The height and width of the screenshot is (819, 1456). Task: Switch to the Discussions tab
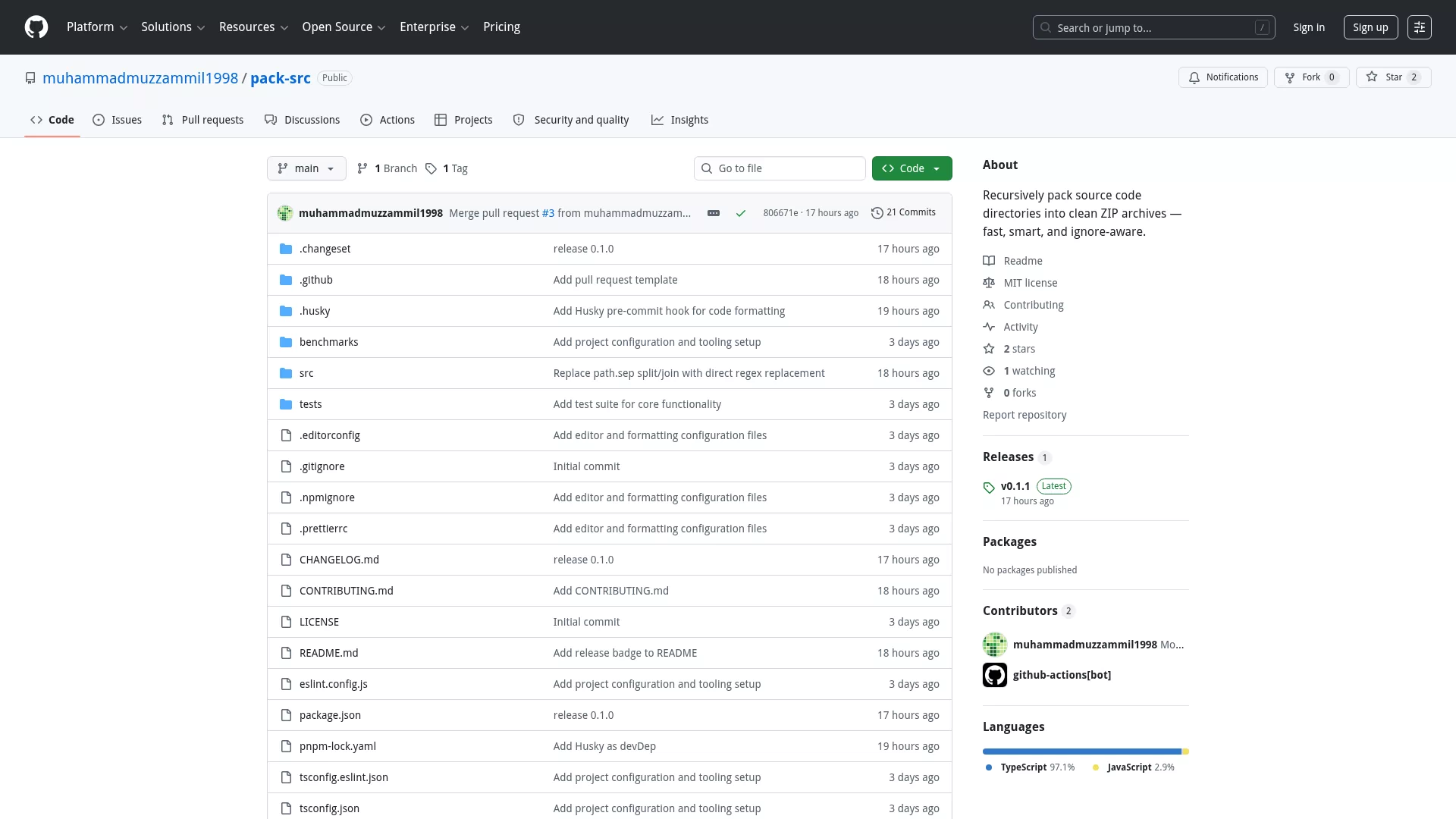pos(302,120)
